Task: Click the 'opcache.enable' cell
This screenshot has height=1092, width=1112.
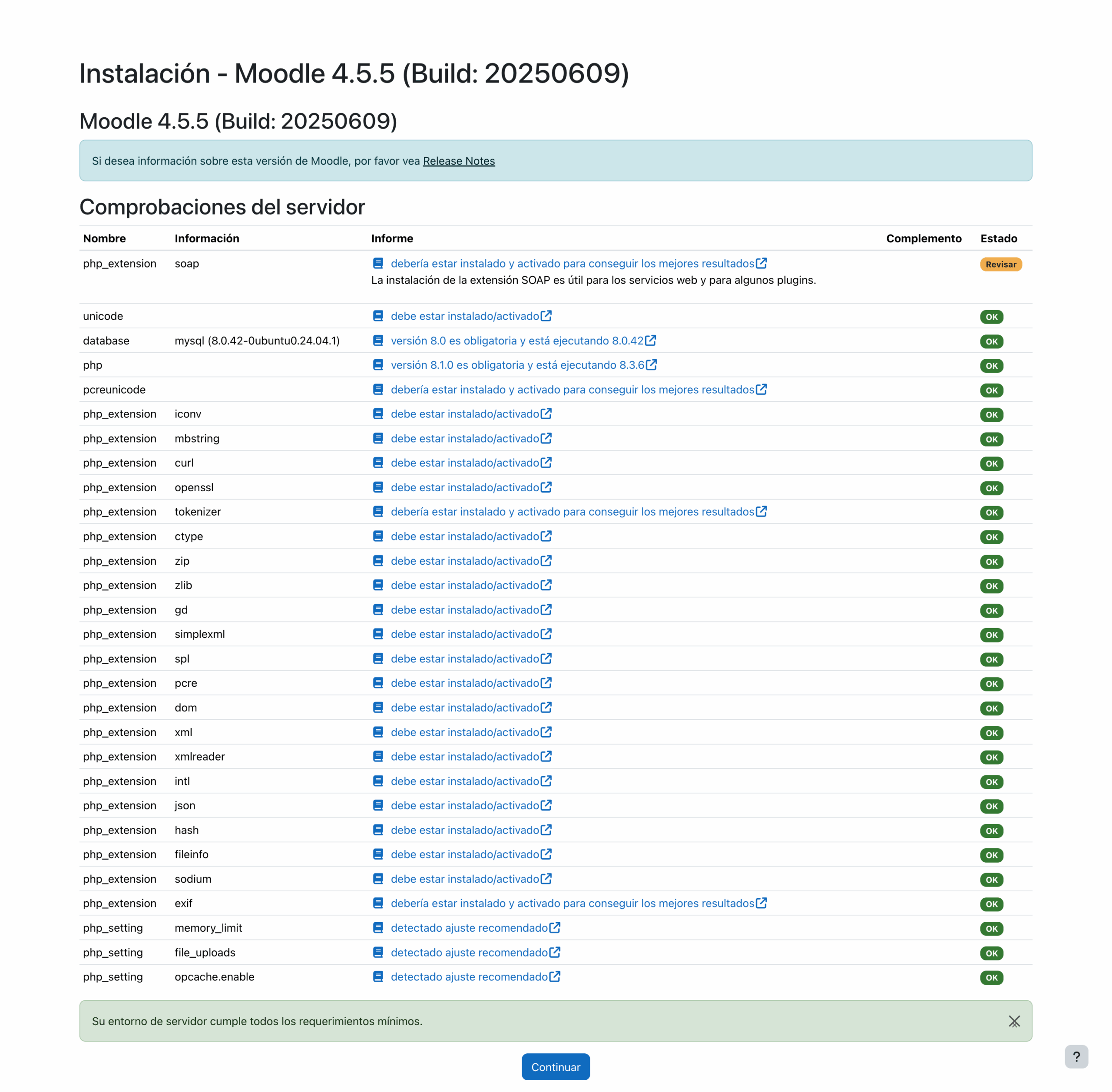Action: click(215, 977)
